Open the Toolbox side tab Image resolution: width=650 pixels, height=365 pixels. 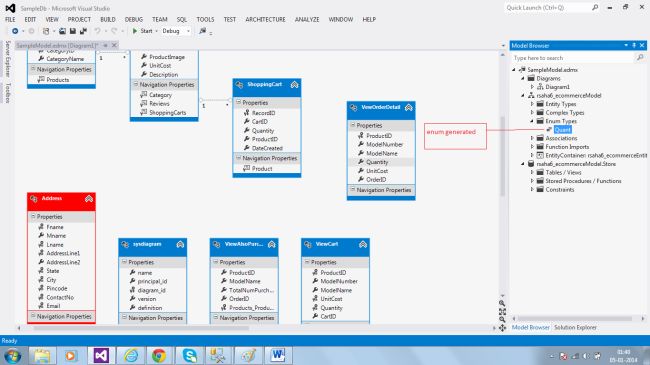pos(7,92)
